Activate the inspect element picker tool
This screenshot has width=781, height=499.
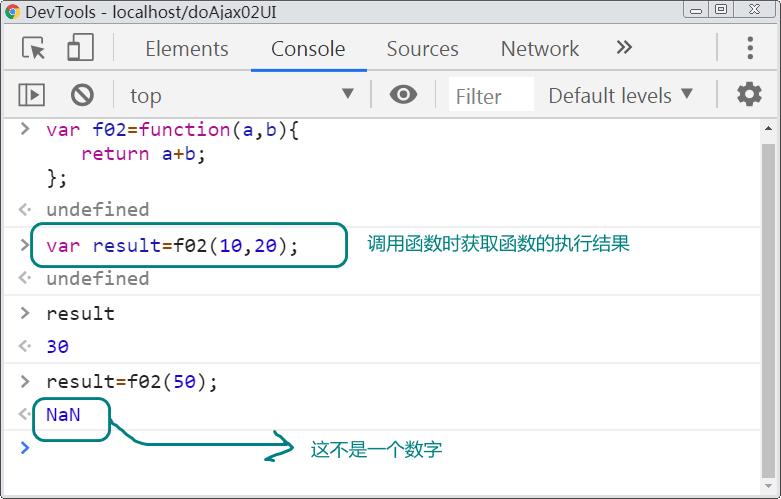click(x=34, y=48)
